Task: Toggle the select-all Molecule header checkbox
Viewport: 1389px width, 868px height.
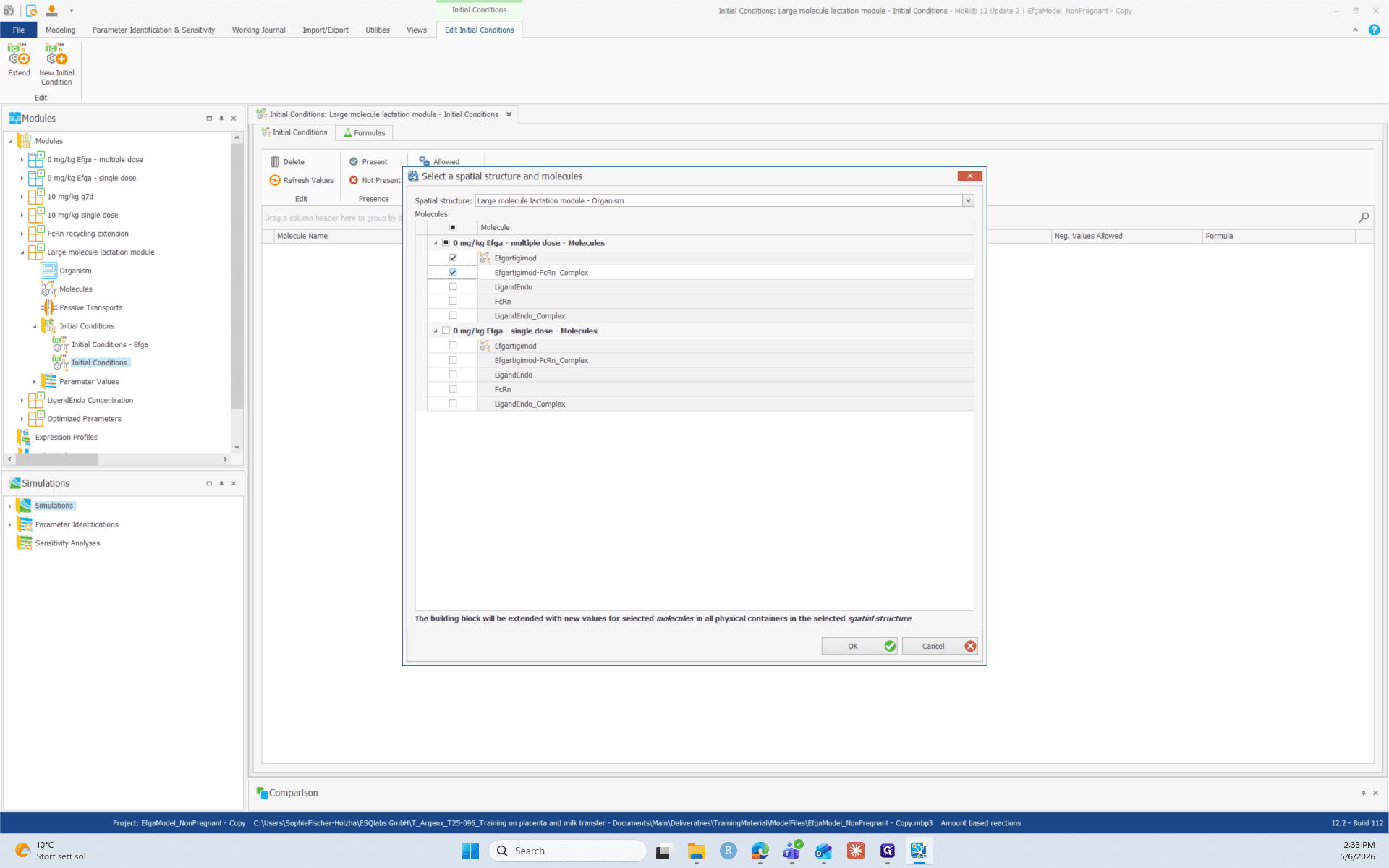Action: pyautogui.click(x=453, y=227)
